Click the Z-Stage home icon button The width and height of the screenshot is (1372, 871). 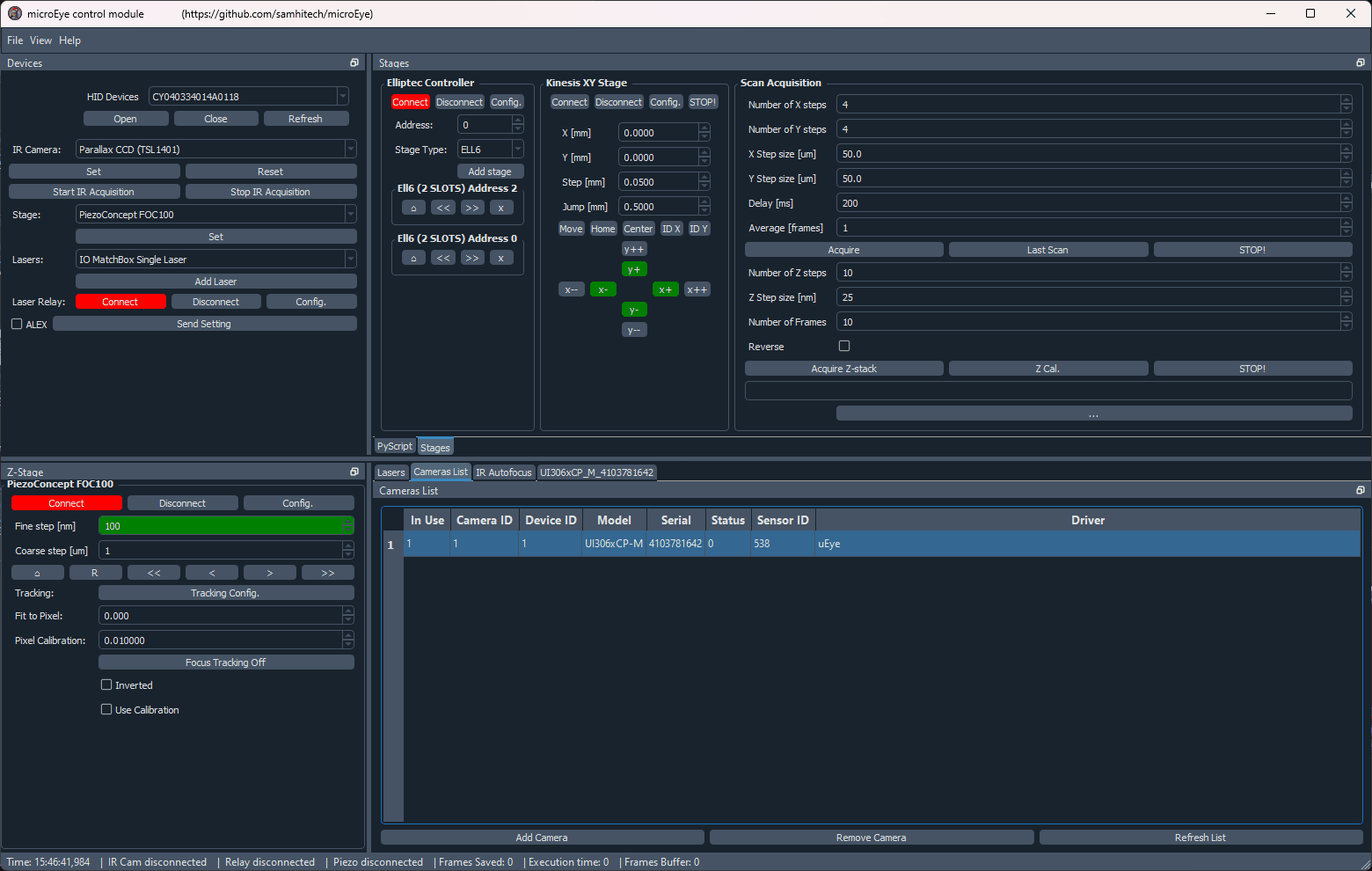37,573
